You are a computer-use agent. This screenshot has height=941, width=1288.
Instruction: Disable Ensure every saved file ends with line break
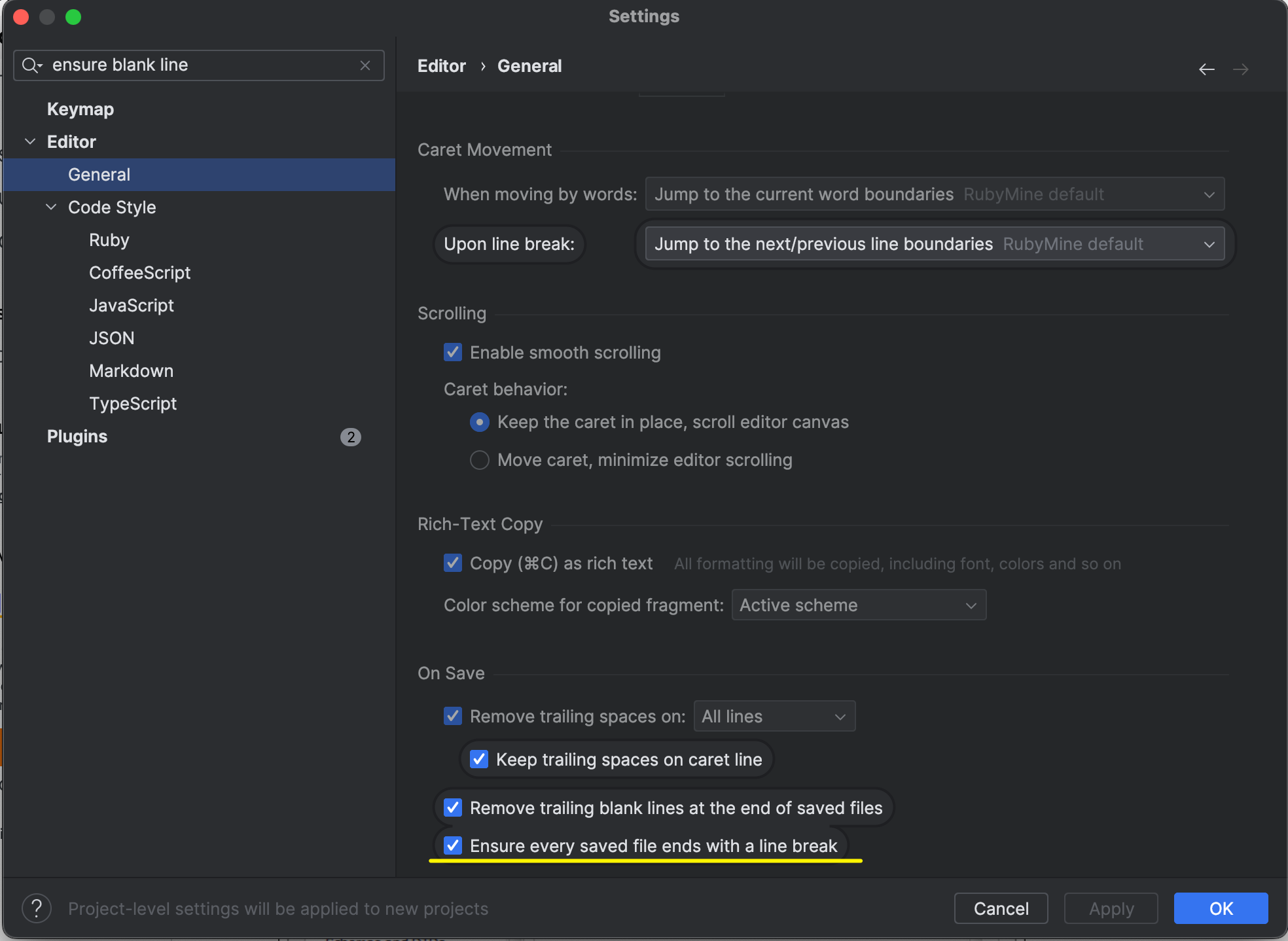(x=452, y=845)
